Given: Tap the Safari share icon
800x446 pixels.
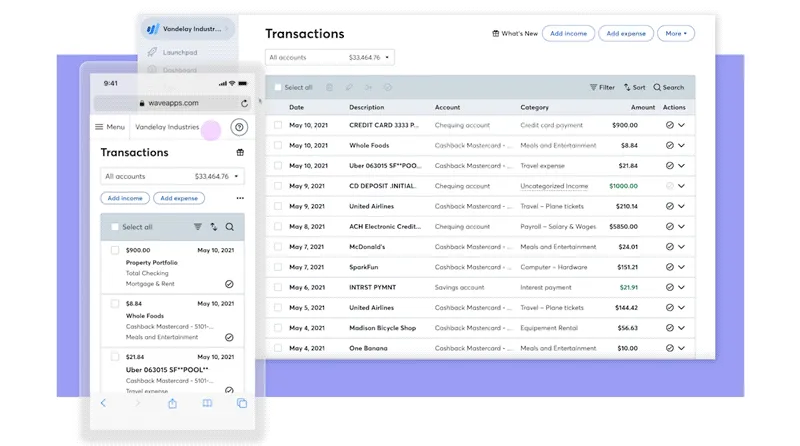Looking at the screenshot, I should 172,403.
